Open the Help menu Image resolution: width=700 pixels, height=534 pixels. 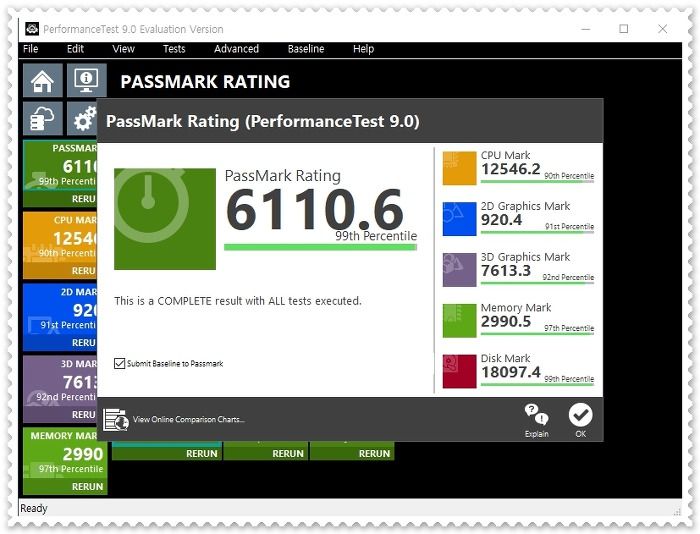[363, 49]
